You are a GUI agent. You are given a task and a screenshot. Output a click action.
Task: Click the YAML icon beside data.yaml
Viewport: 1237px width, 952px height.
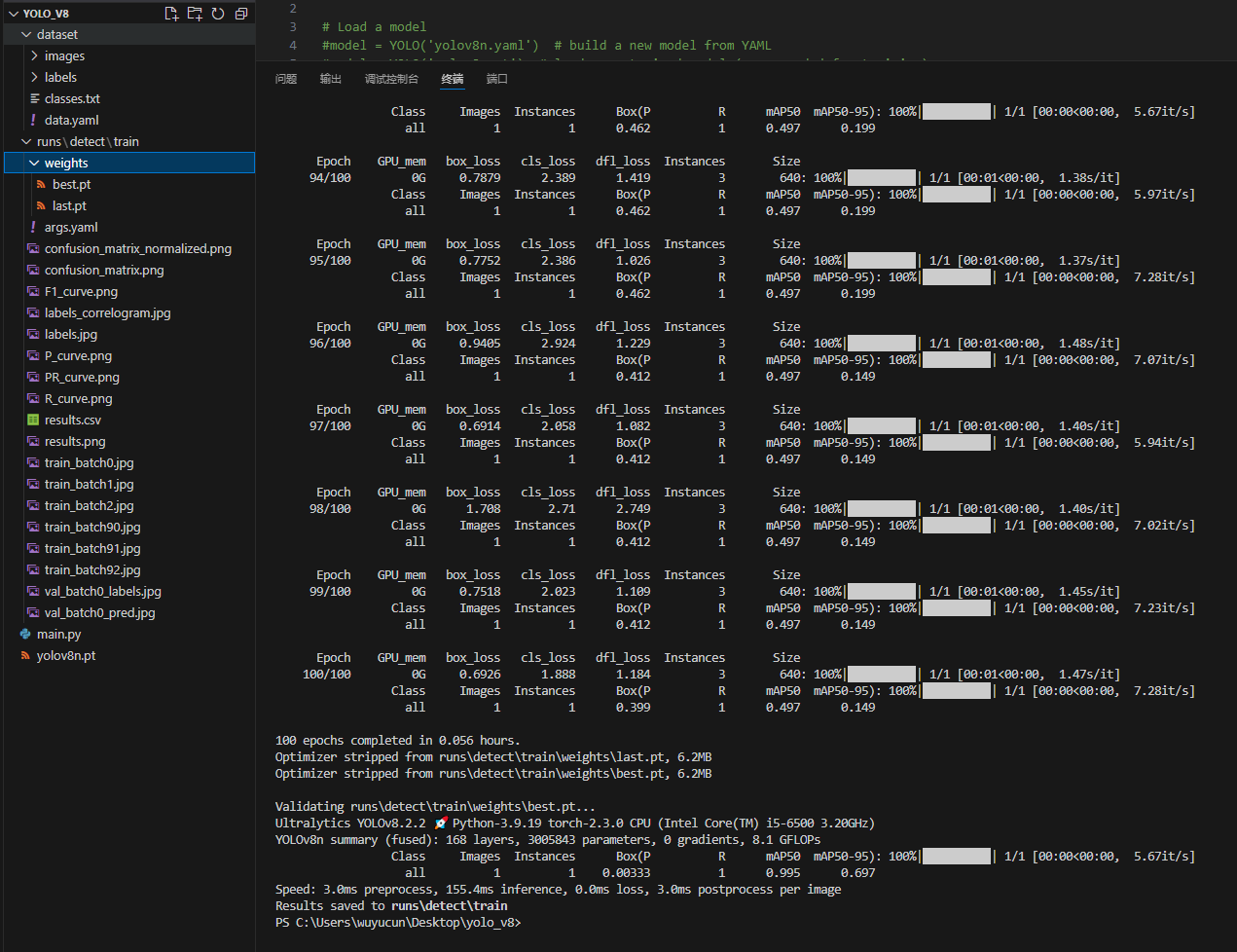coord(34,120)
